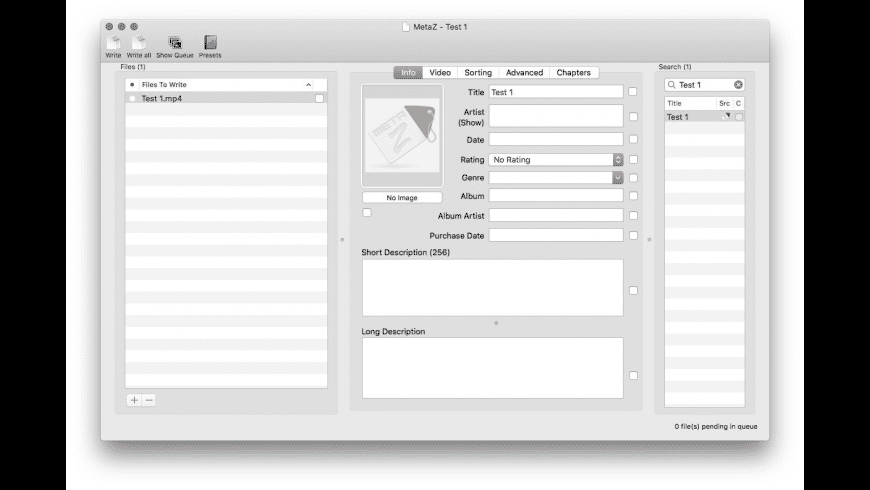Switch to the Chapters tab
Viewport: 870px width, 490px height.
[573, 73]
